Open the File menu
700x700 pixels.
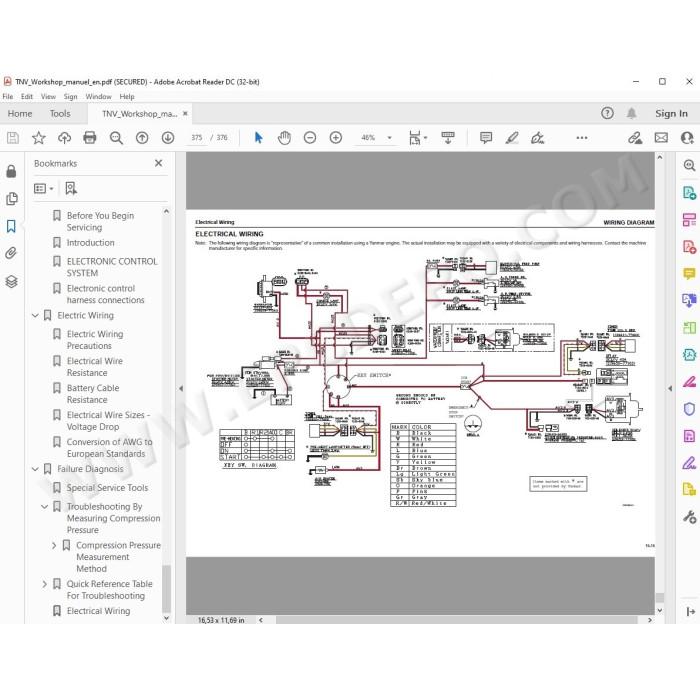coord(8,96)
